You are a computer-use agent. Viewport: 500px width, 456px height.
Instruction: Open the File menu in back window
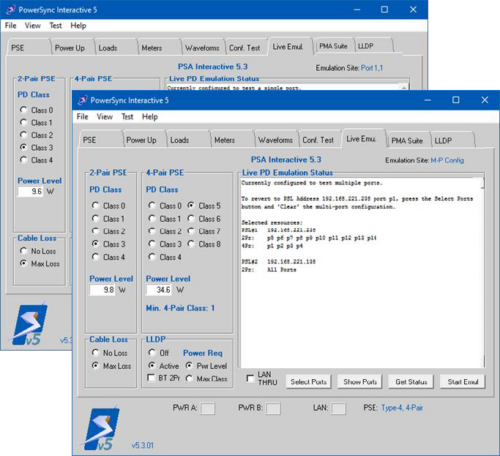(10, 25)
